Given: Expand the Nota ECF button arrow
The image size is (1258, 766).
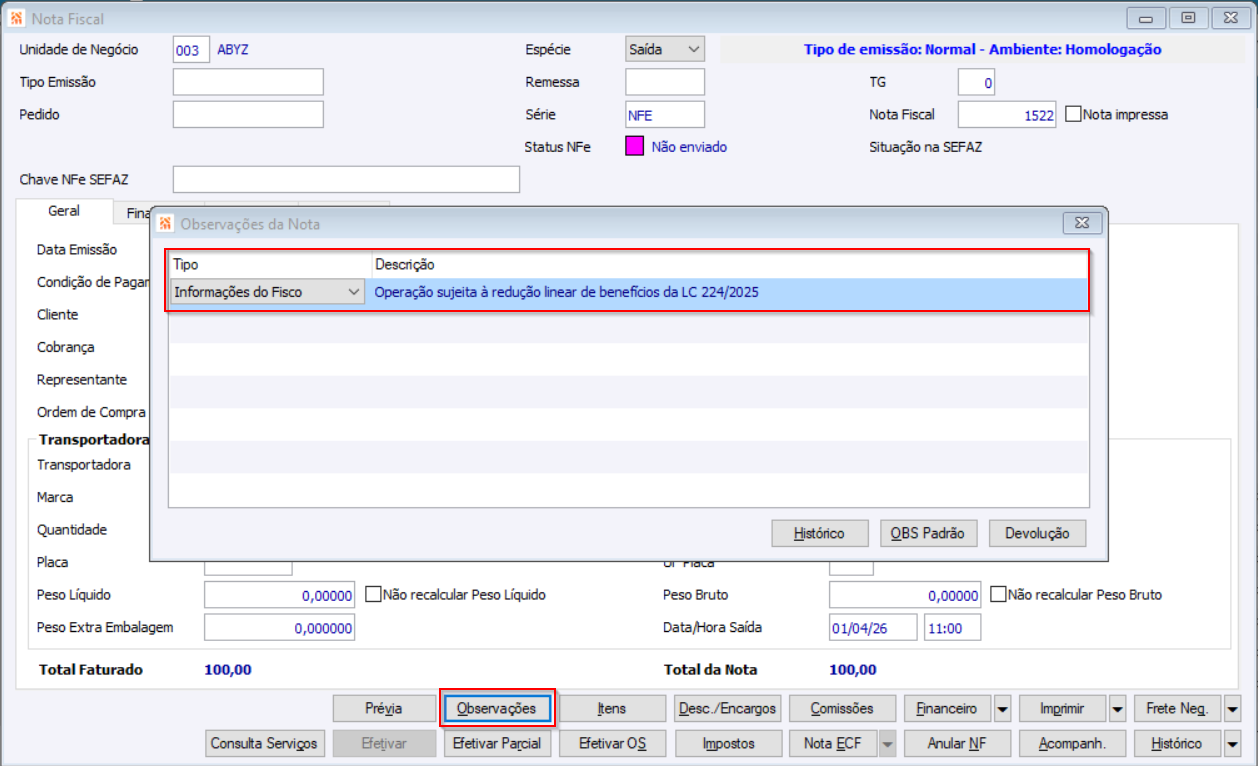Looking at the screenshot, I should point(887,743).
